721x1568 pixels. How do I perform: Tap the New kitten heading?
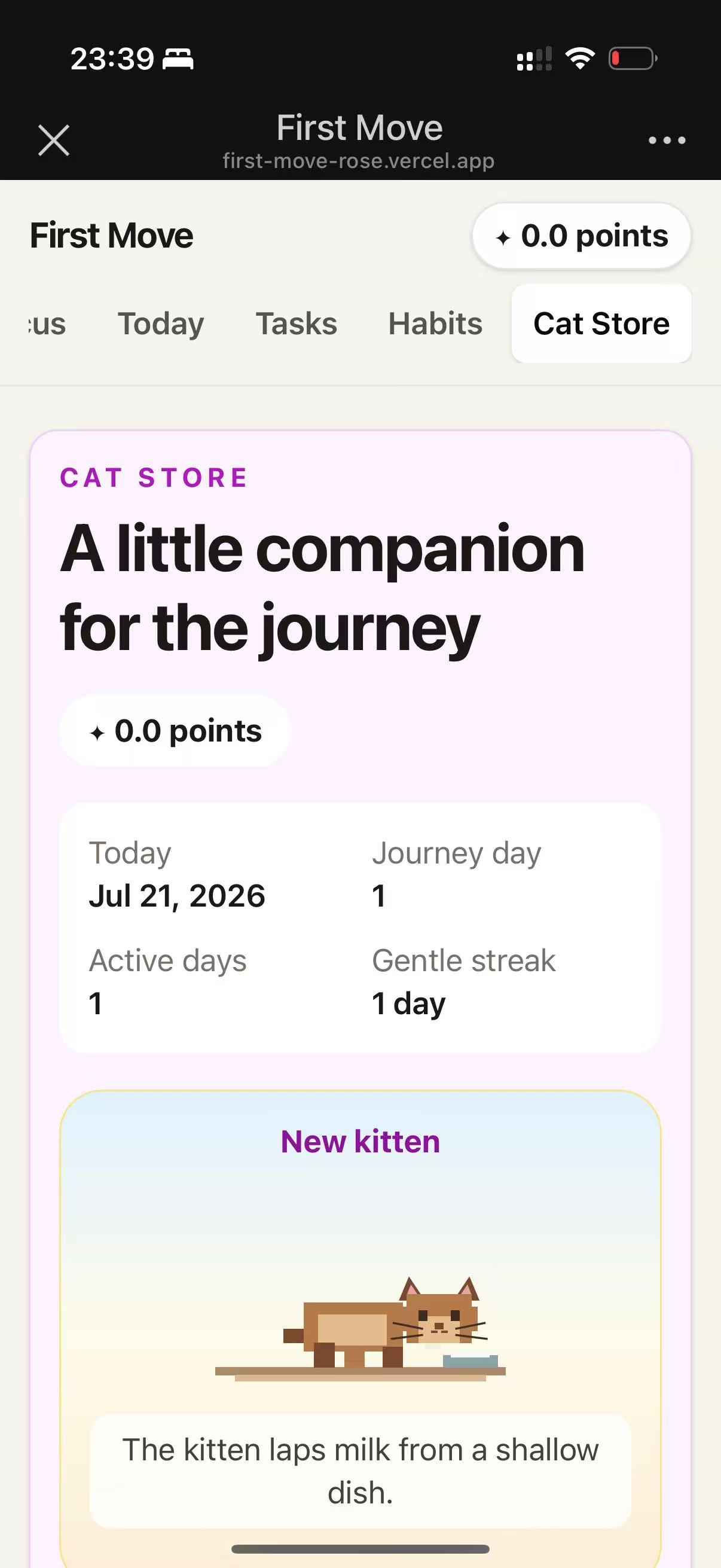tap(360, 1141)
